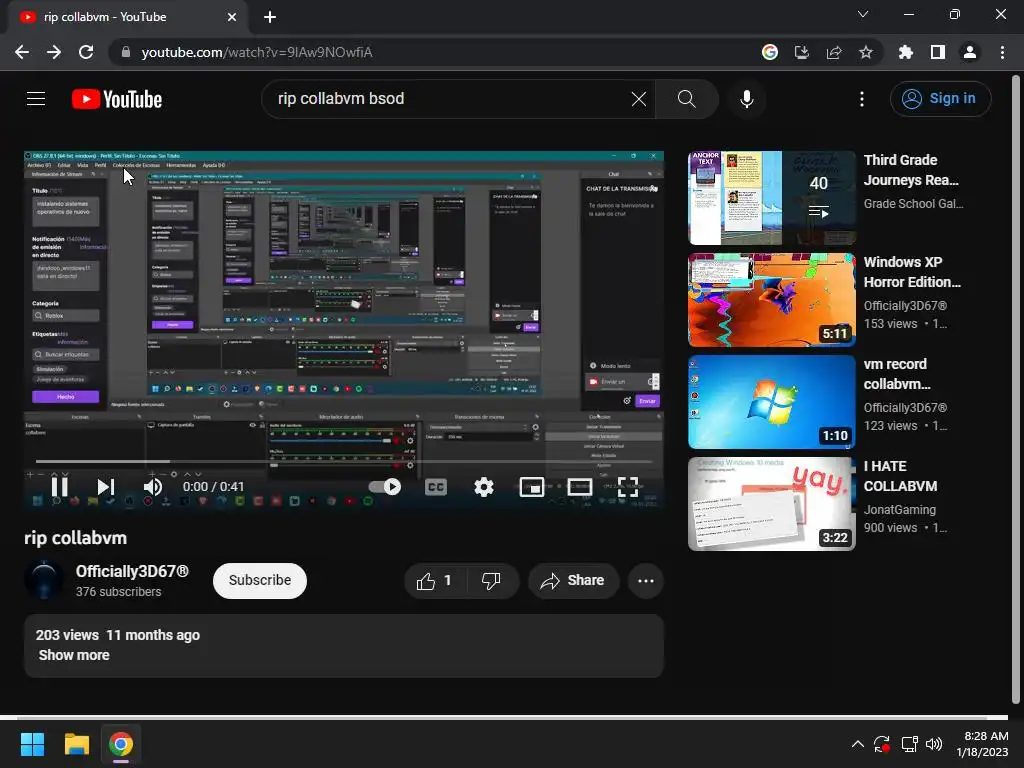Clear the search box text
This screenshot has width=1024, height=768.
639,99
